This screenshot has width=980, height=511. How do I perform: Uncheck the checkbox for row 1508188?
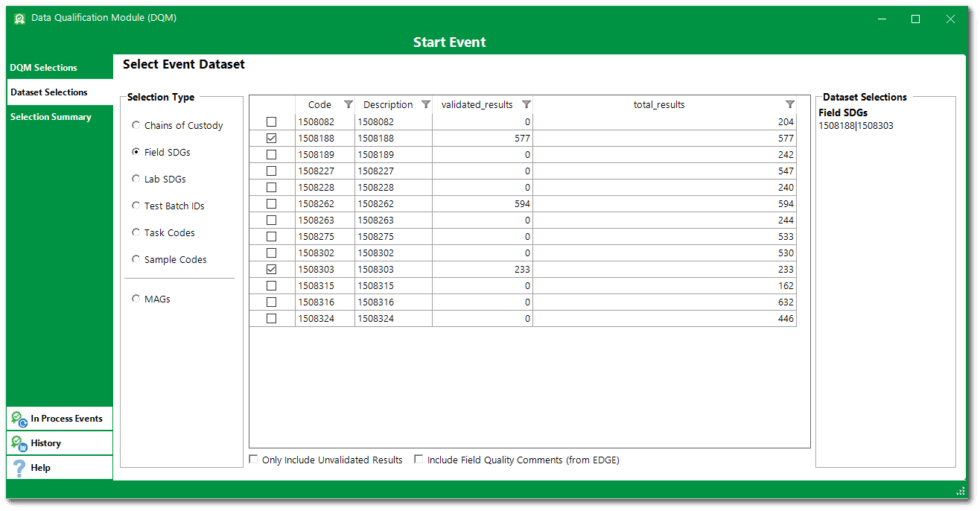271,138
